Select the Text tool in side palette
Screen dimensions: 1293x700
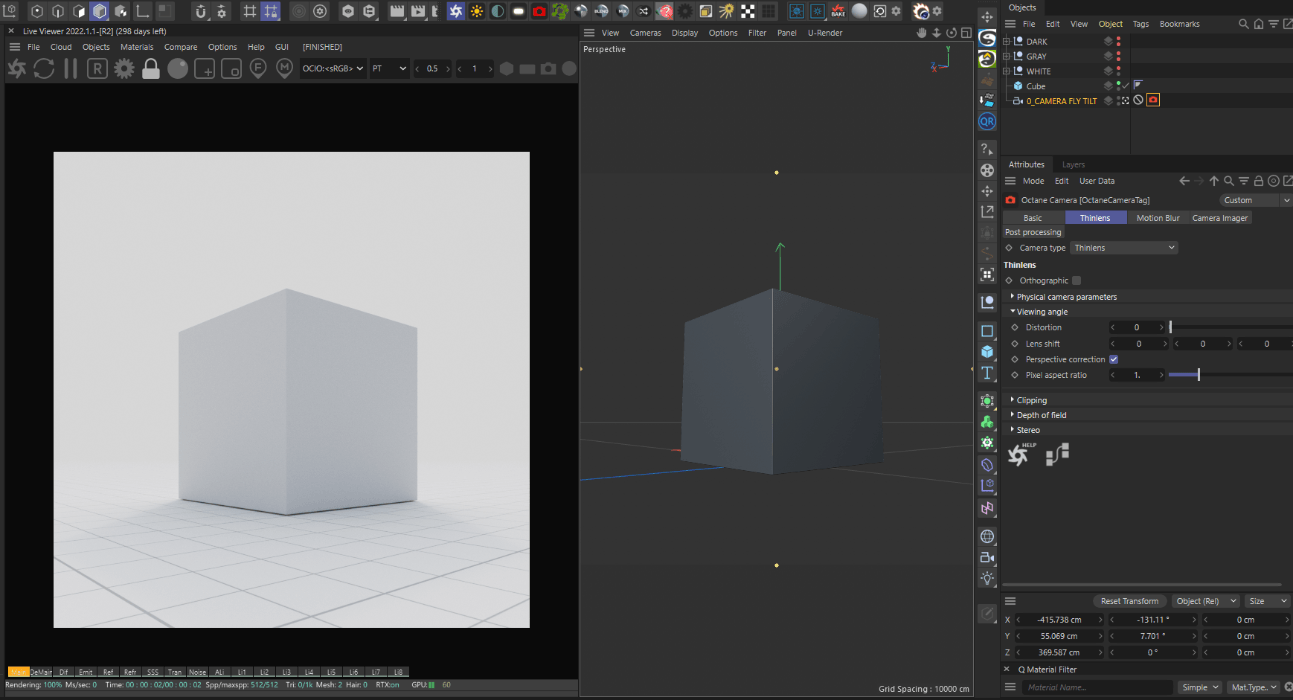click(x=987, y=373)
